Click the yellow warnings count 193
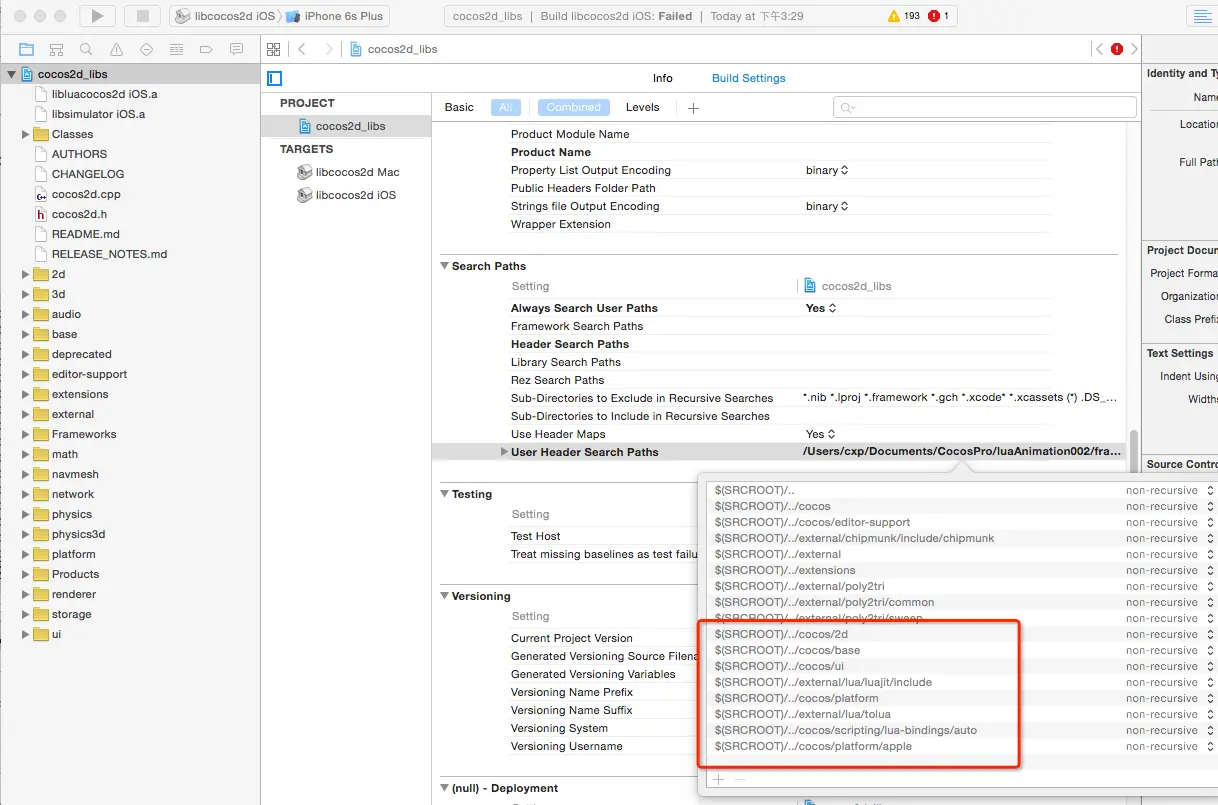The height and width of the screenshot is (805, 1218). point(903,16)
